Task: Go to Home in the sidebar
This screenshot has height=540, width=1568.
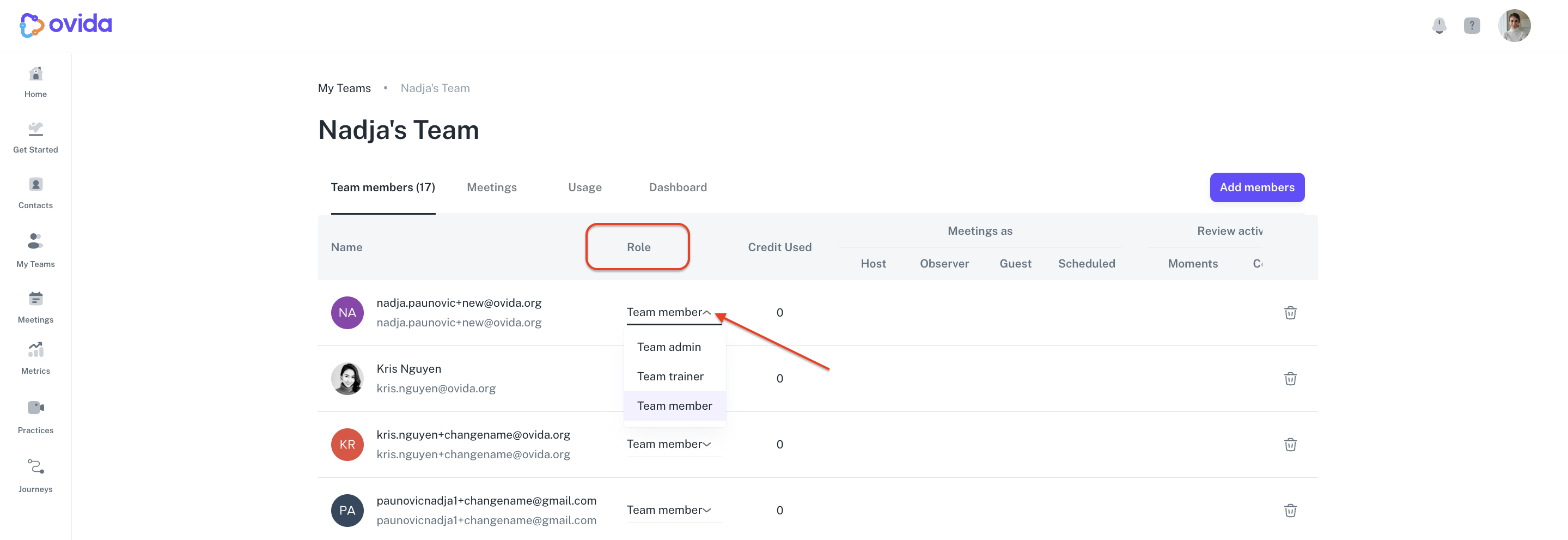Action: [35, 82]
